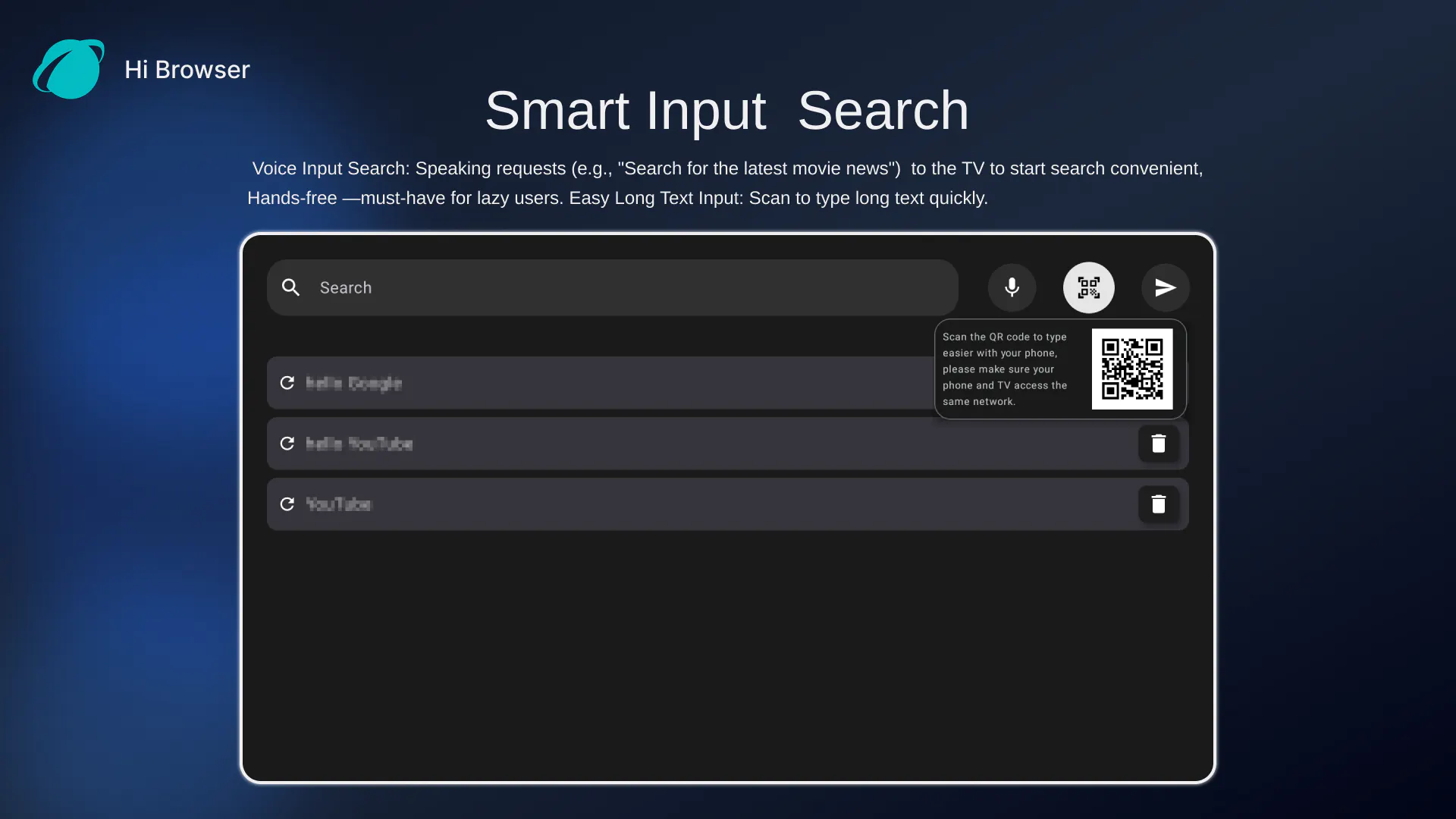The height and width of the screenshot is (819, 1456).
Task: Click the QR code image in the popup
Action: (1132, 369)
